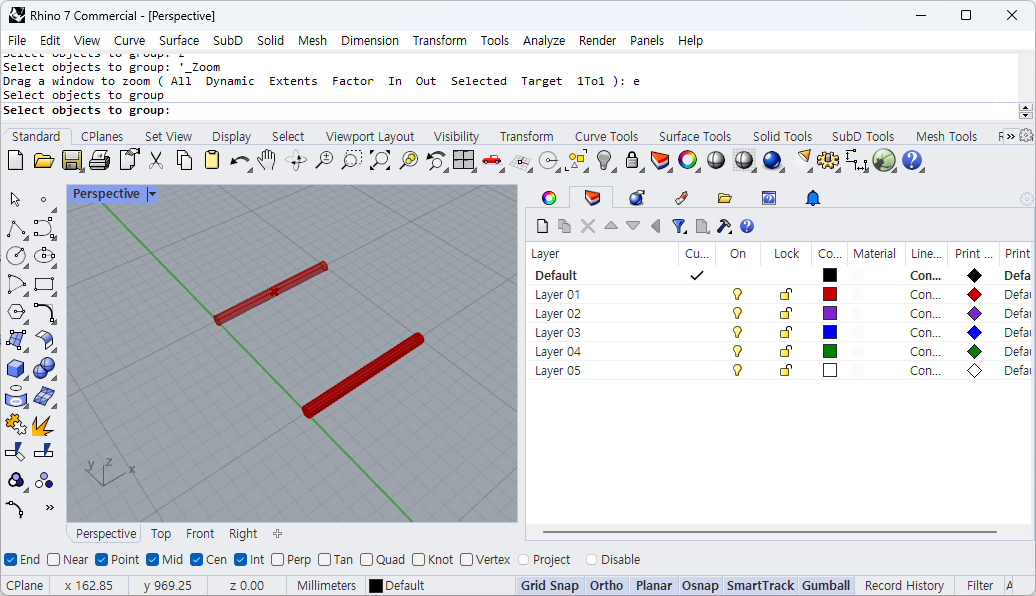Viewport: 1036px width, 596px height.
Task: Click the Delete layer X icon
Action: tap(587, 226)
